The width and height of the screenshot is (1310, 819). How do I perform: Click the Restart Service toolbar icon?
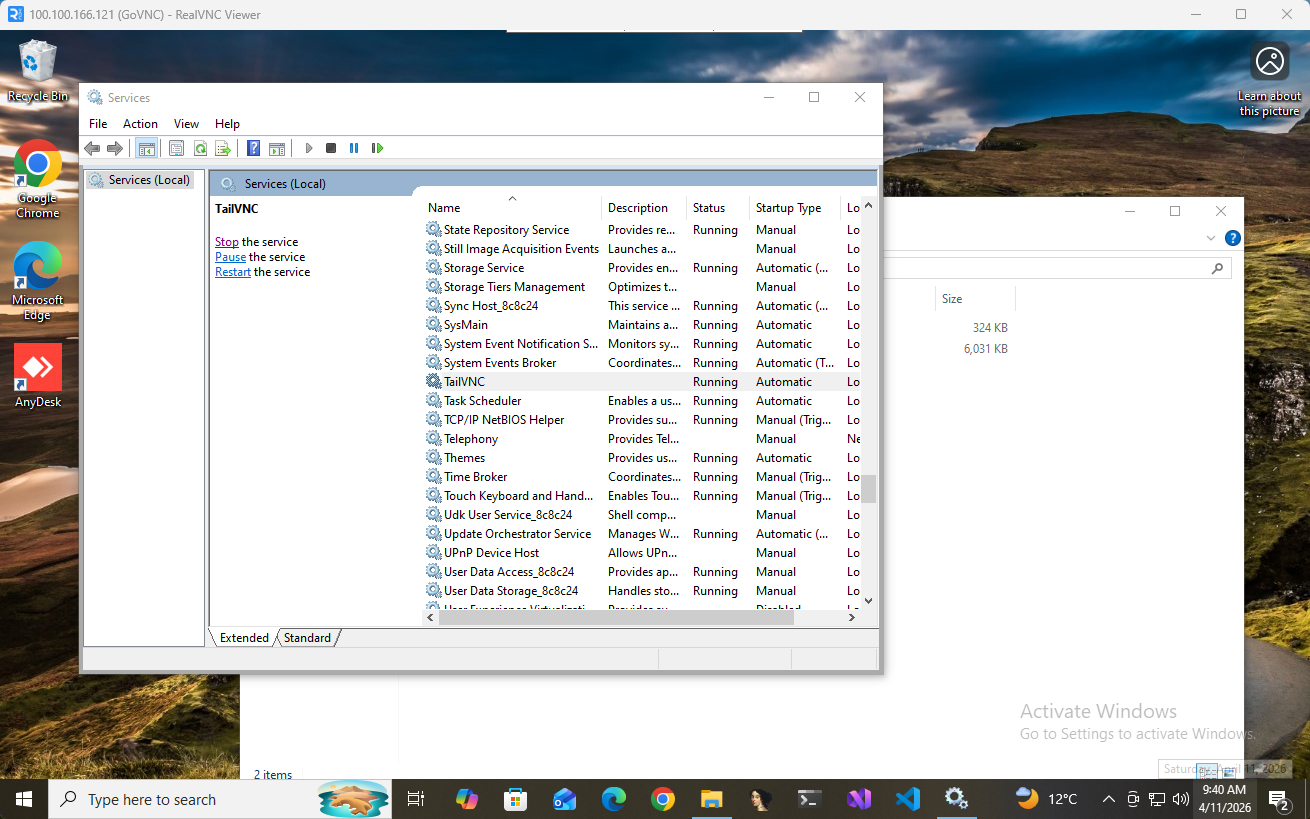tap(377, 148)
